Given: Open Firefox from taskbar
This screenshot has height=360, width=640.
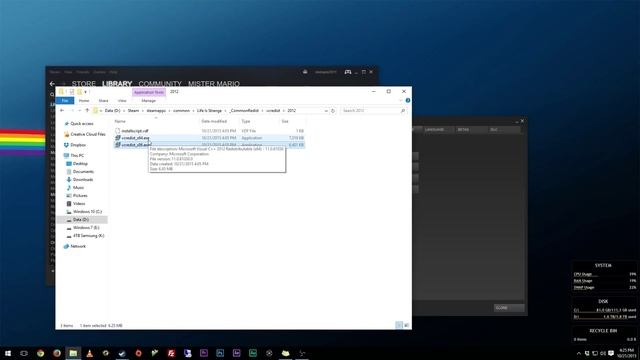Looking at the screenshot, I should pyautogui.click(x=57, y=353).
